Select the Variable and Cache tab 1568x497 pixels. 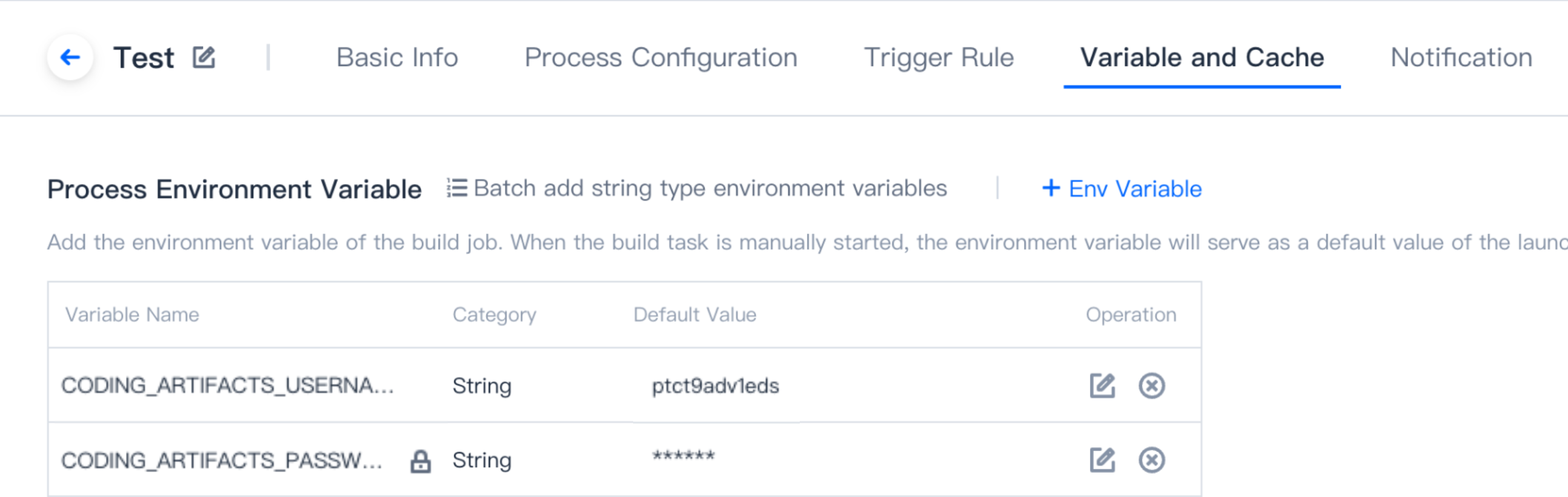[x=1202, y=58]
